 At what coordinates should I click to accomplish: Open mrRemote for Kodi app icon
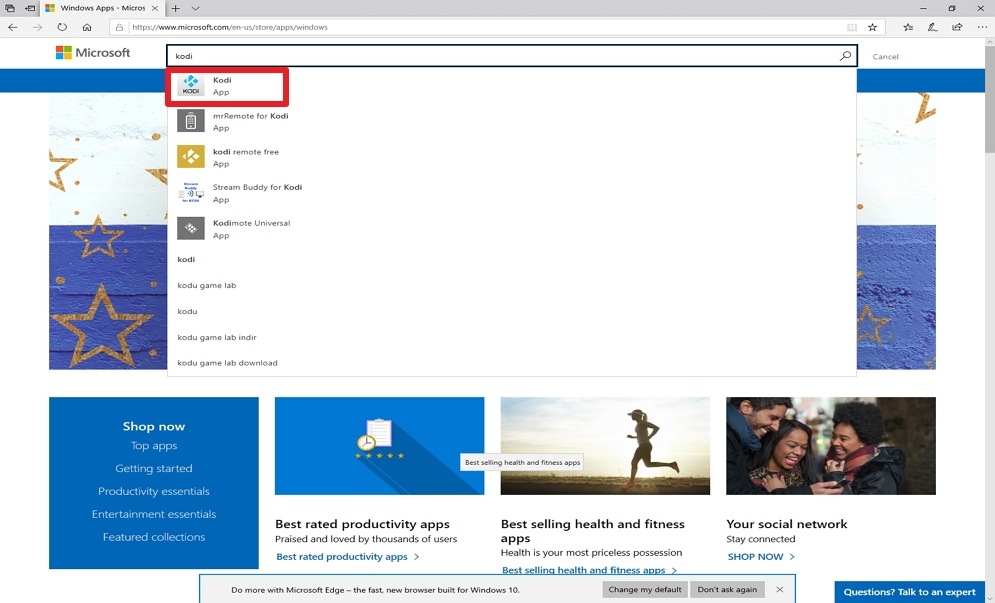pyautogui.click(x=190, y=121)
